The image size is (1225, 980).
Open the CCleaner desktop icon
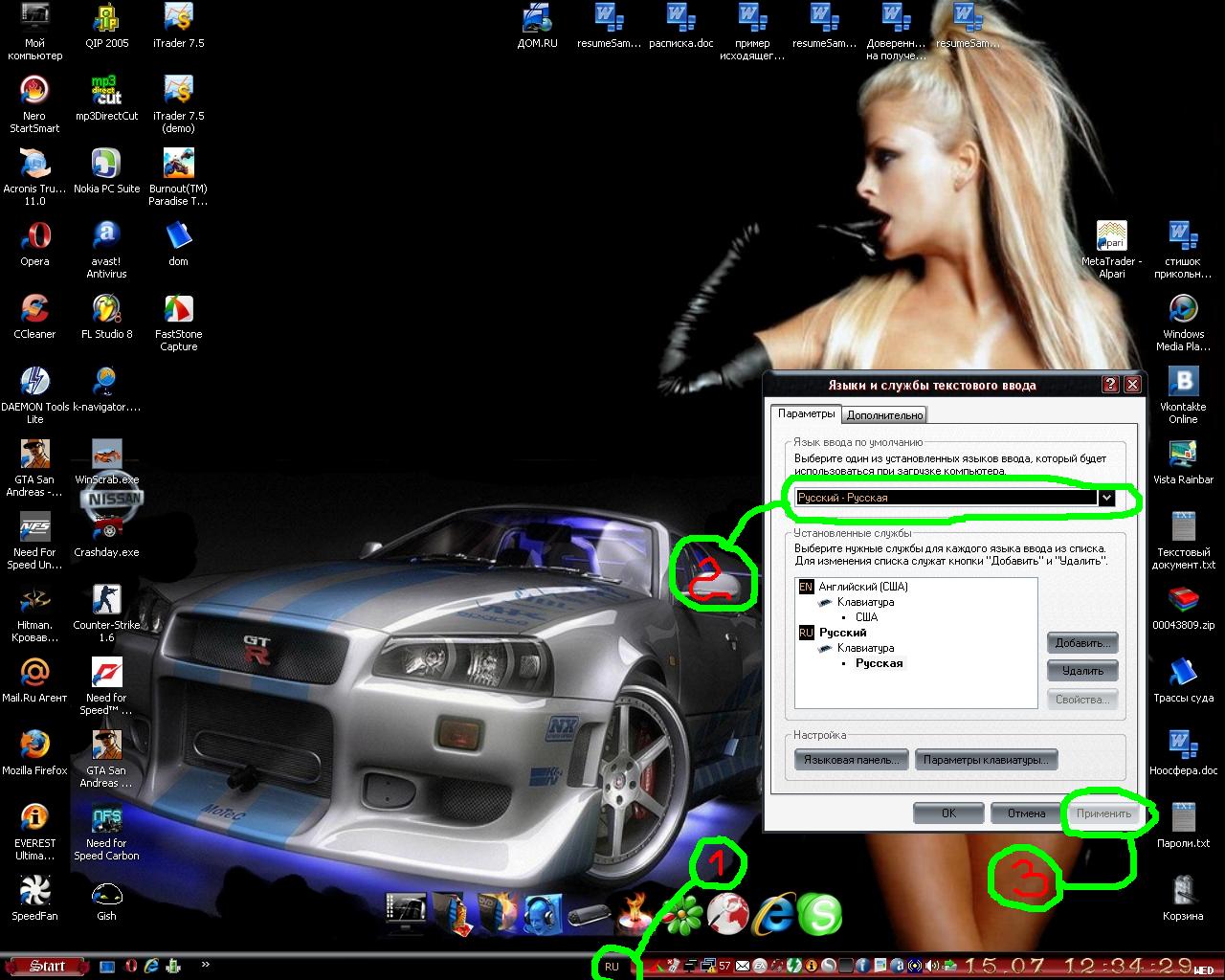tap(34, 309)
